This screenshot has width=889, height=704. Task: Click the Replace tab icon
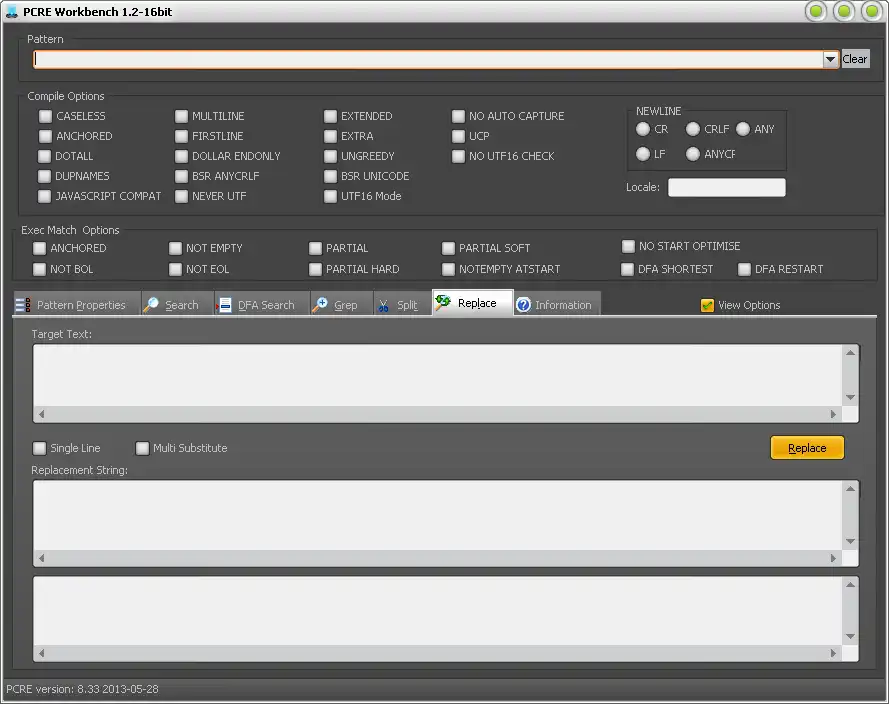(443, 302)
